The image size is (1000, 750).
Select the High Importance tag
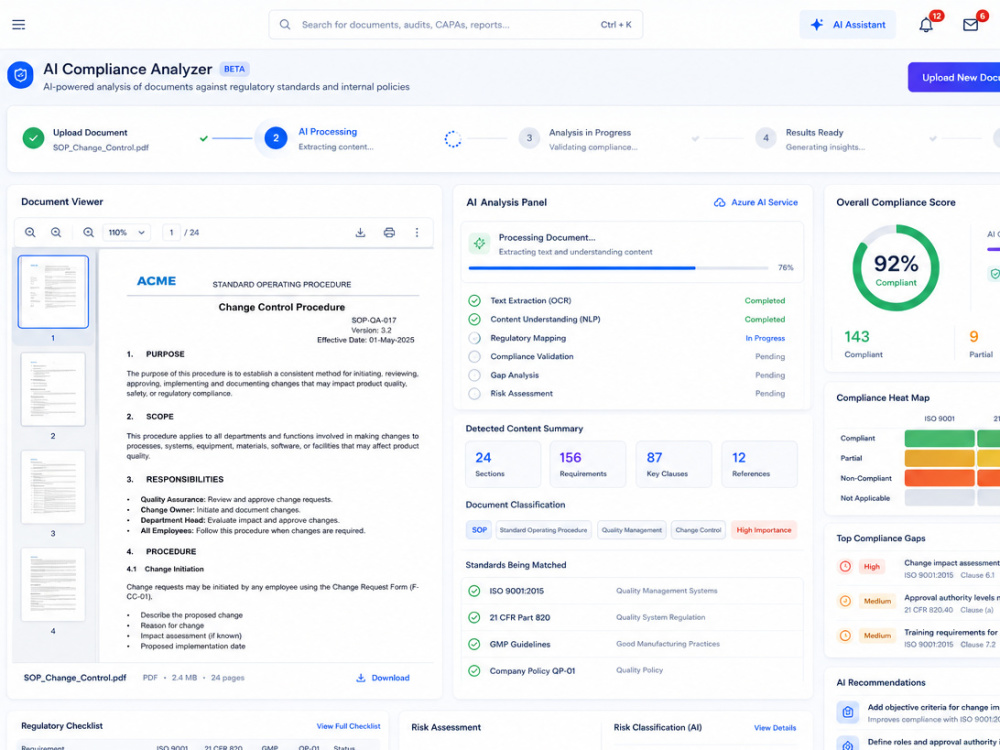[764, 530]
